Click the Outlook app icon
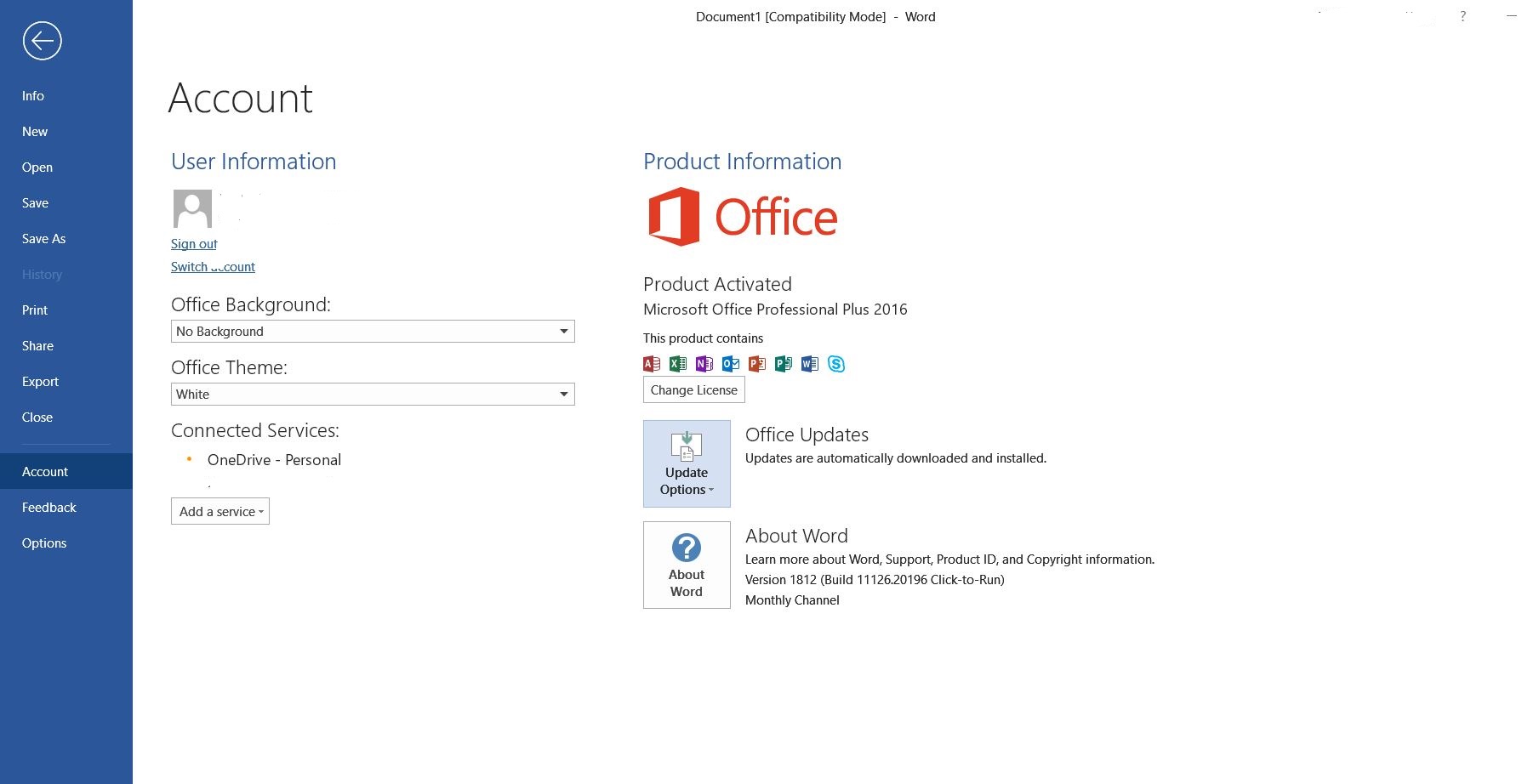 [731, 364]
